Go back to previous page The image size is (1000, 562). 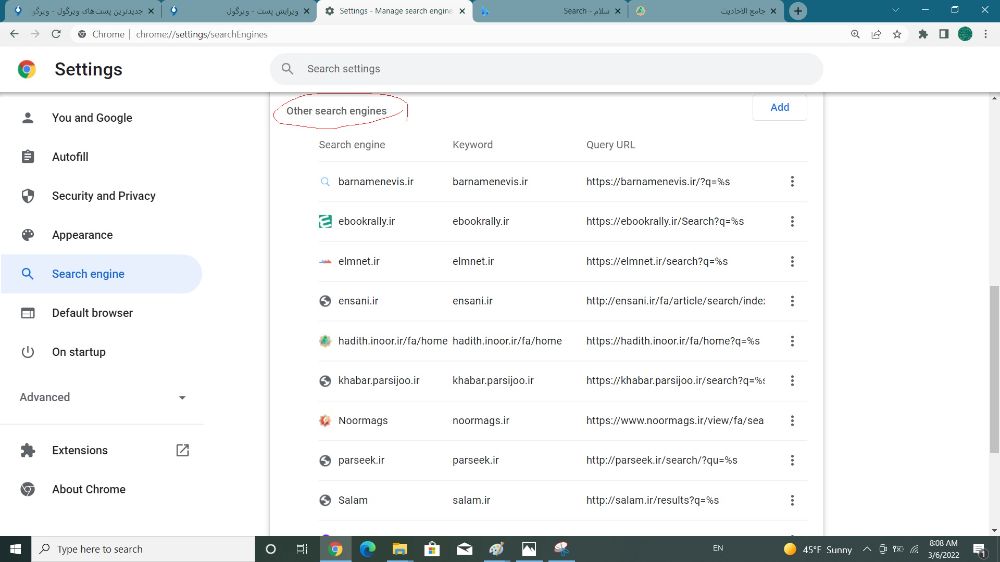14,34
